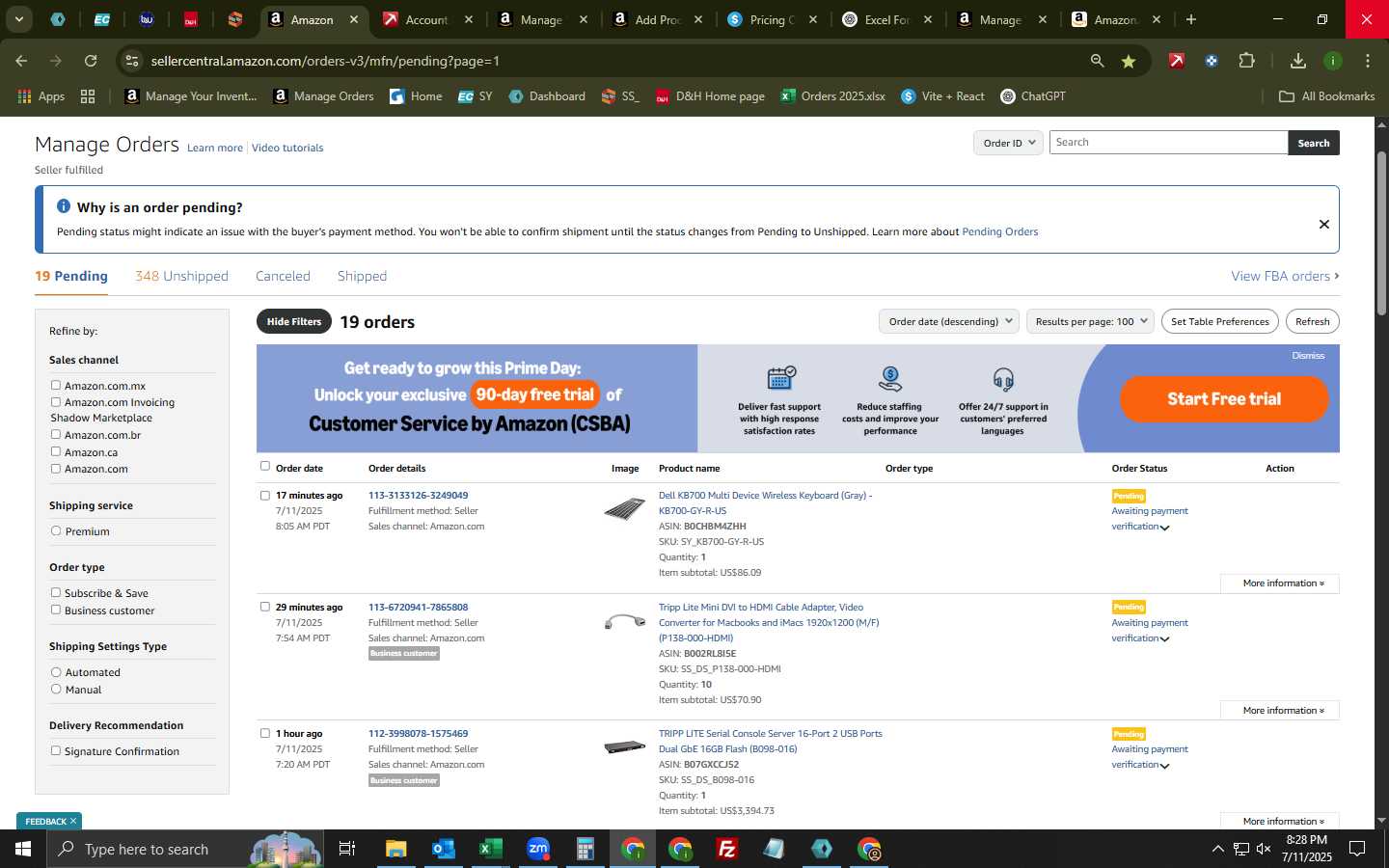Open Excel from taskbar

(x=491, y=849)
